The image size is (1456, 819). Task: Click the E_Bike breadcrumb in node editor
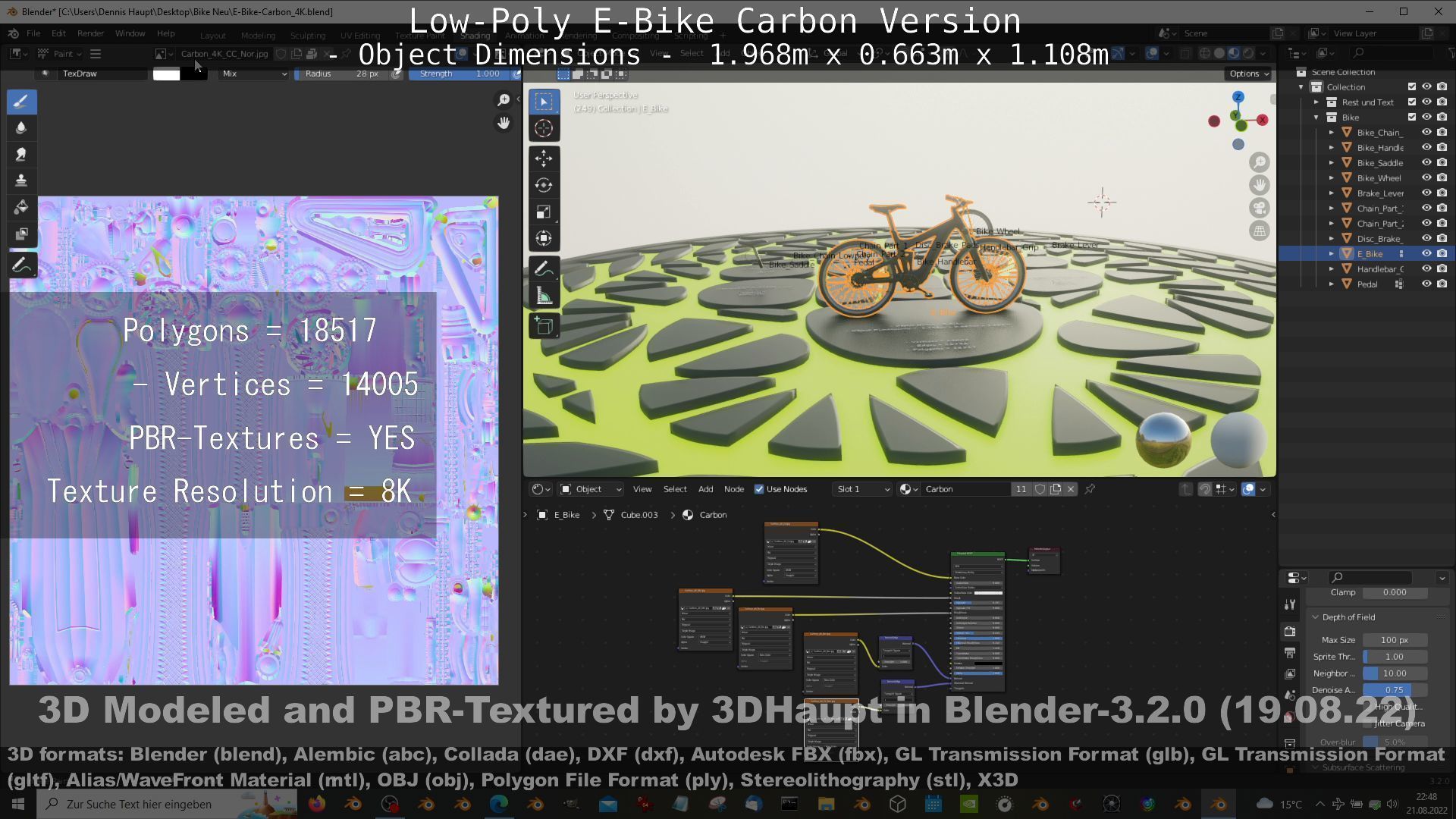pos(559,515)
